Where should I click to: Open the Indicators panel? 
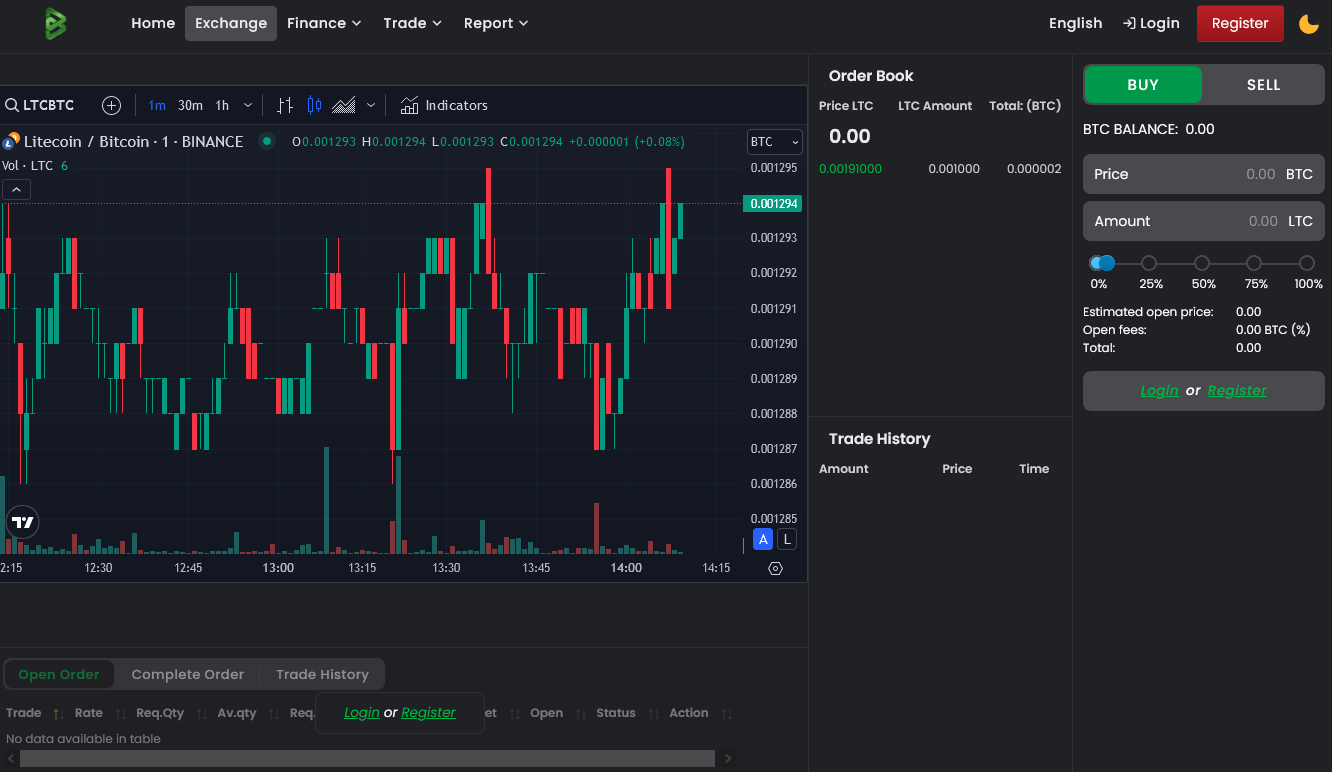pos(444,105)
